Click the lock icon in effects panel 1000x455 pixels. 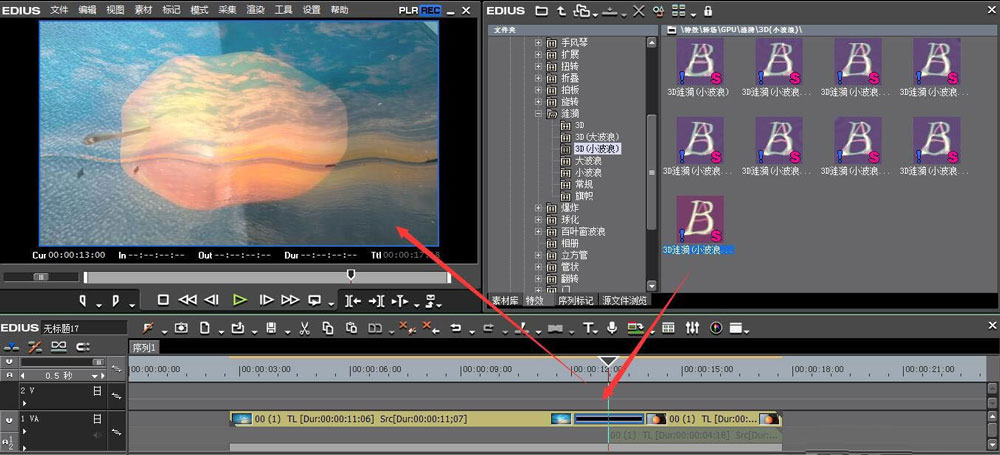click(708, 11)
